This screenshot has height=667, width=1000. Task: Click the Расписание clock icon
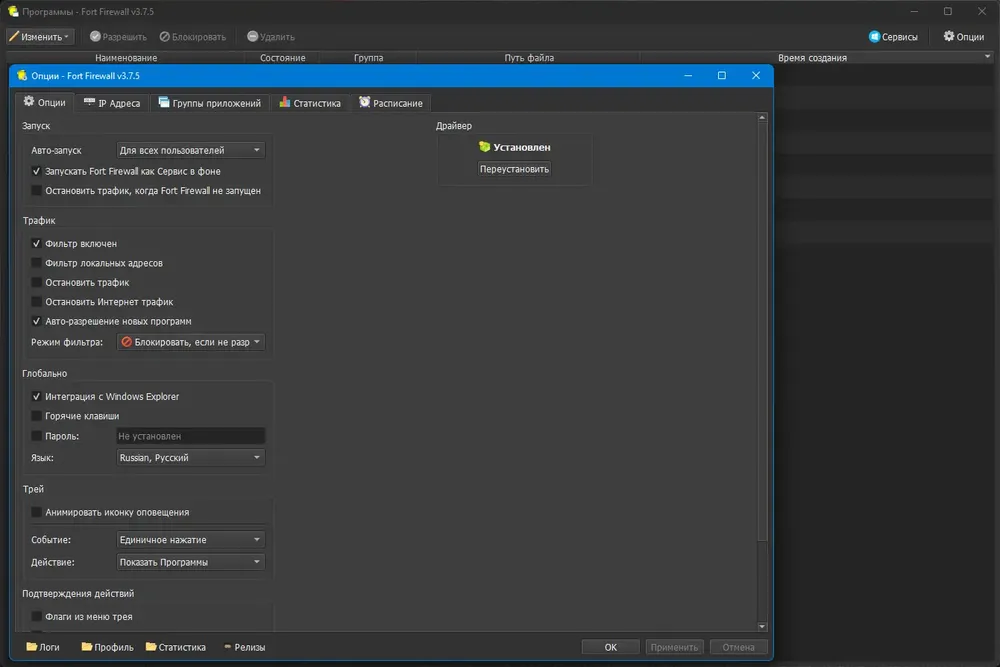364,102
